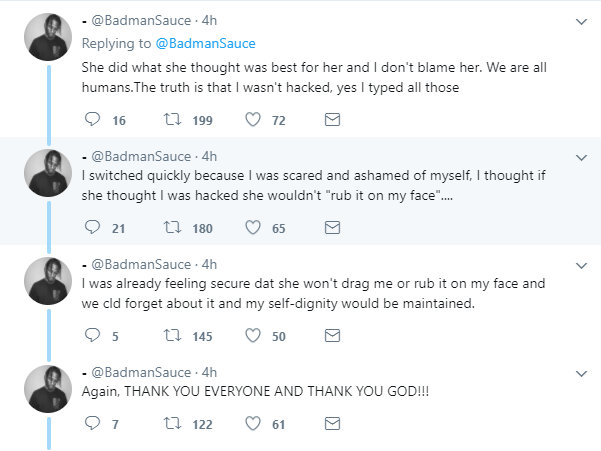
Task: Send the 'She did what she thought' tweet via message
Action: 332,120
